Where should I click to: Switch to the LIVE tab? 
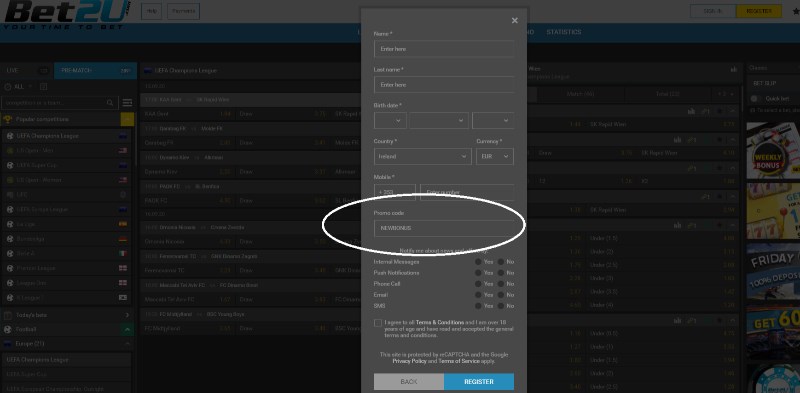[x=27, y=71]
